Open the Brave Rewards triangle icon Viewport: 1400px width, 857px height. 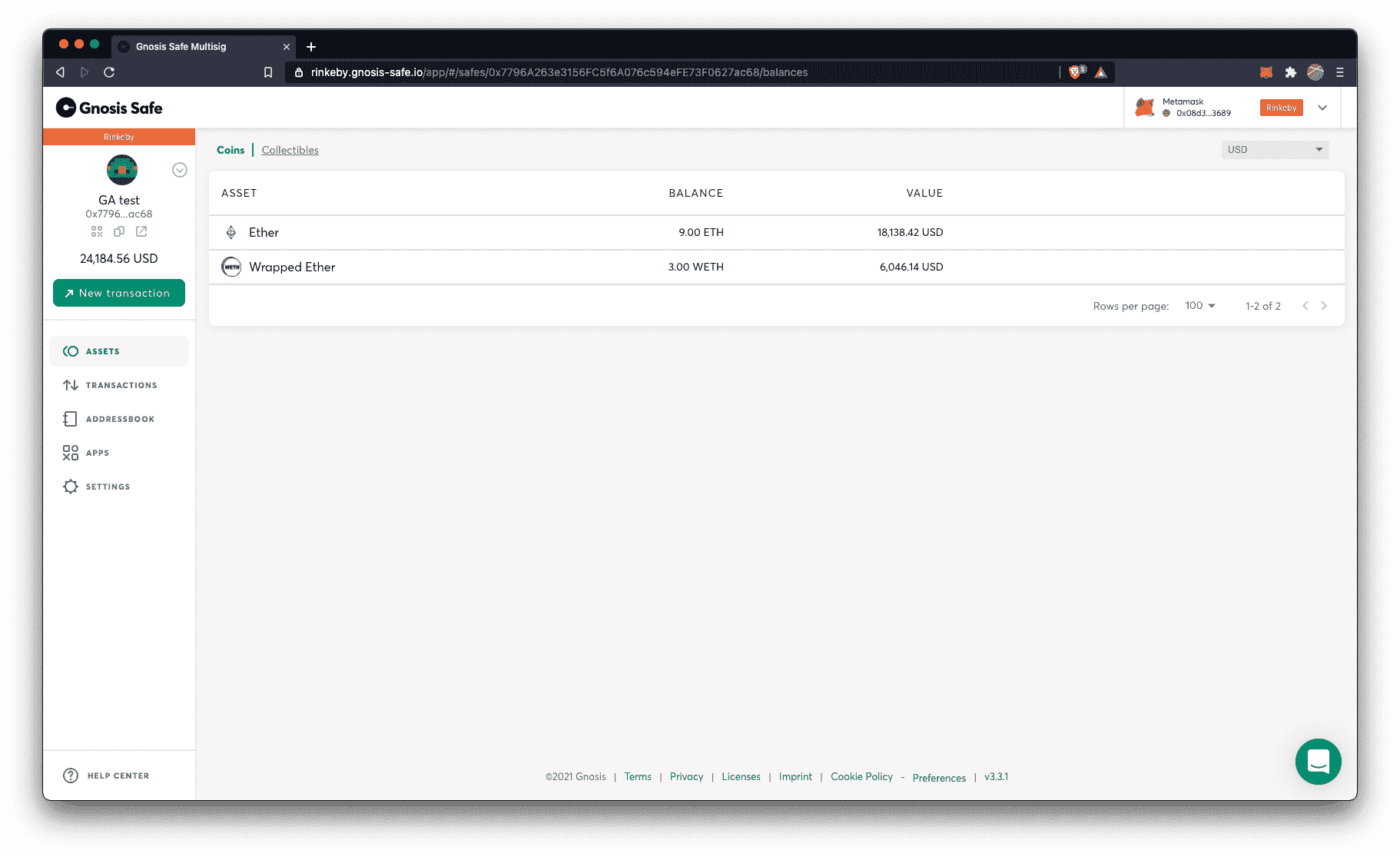(1101, 72)
